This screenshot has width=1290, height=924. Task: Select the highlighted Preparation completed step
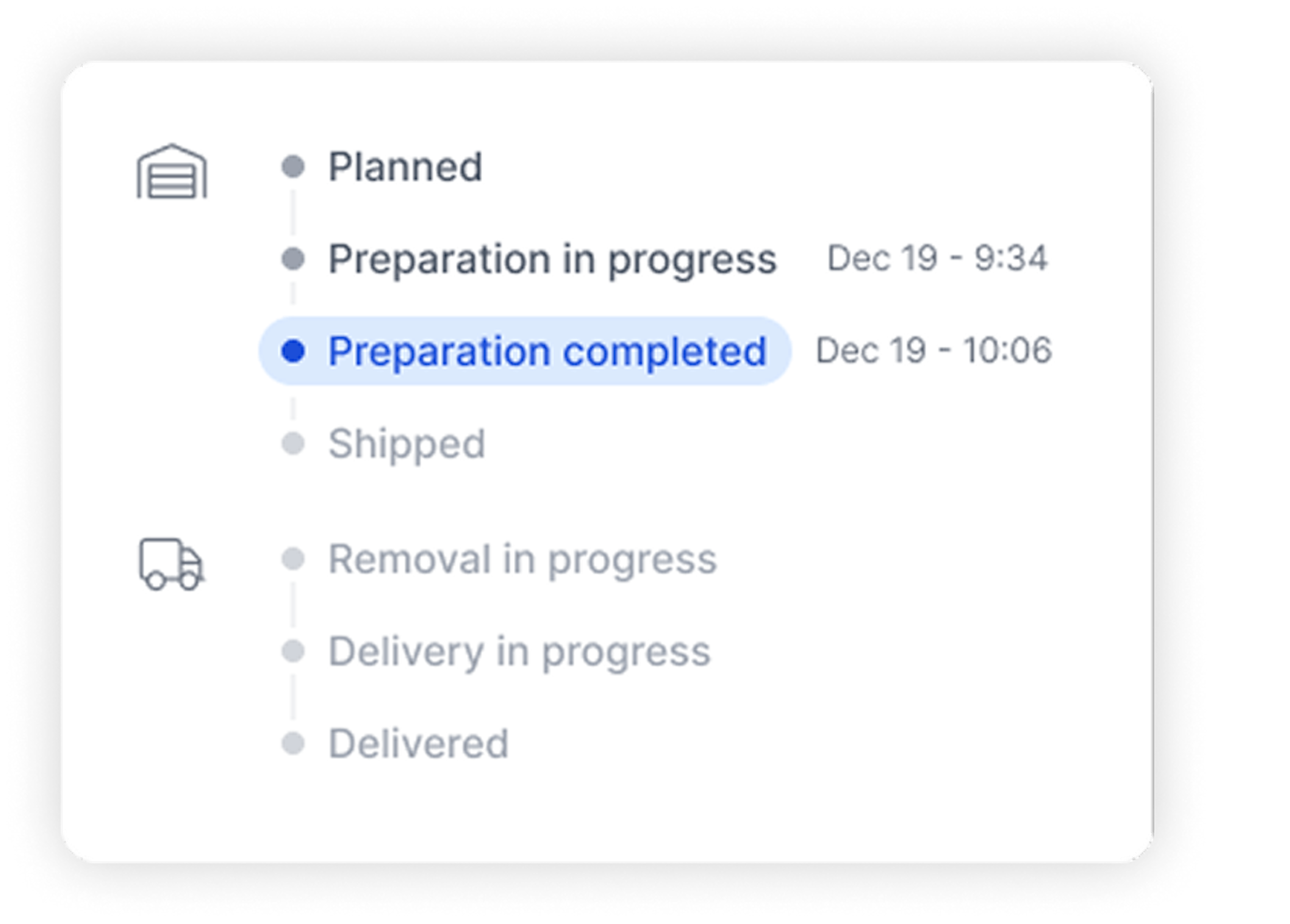click(x=525, y=351)
